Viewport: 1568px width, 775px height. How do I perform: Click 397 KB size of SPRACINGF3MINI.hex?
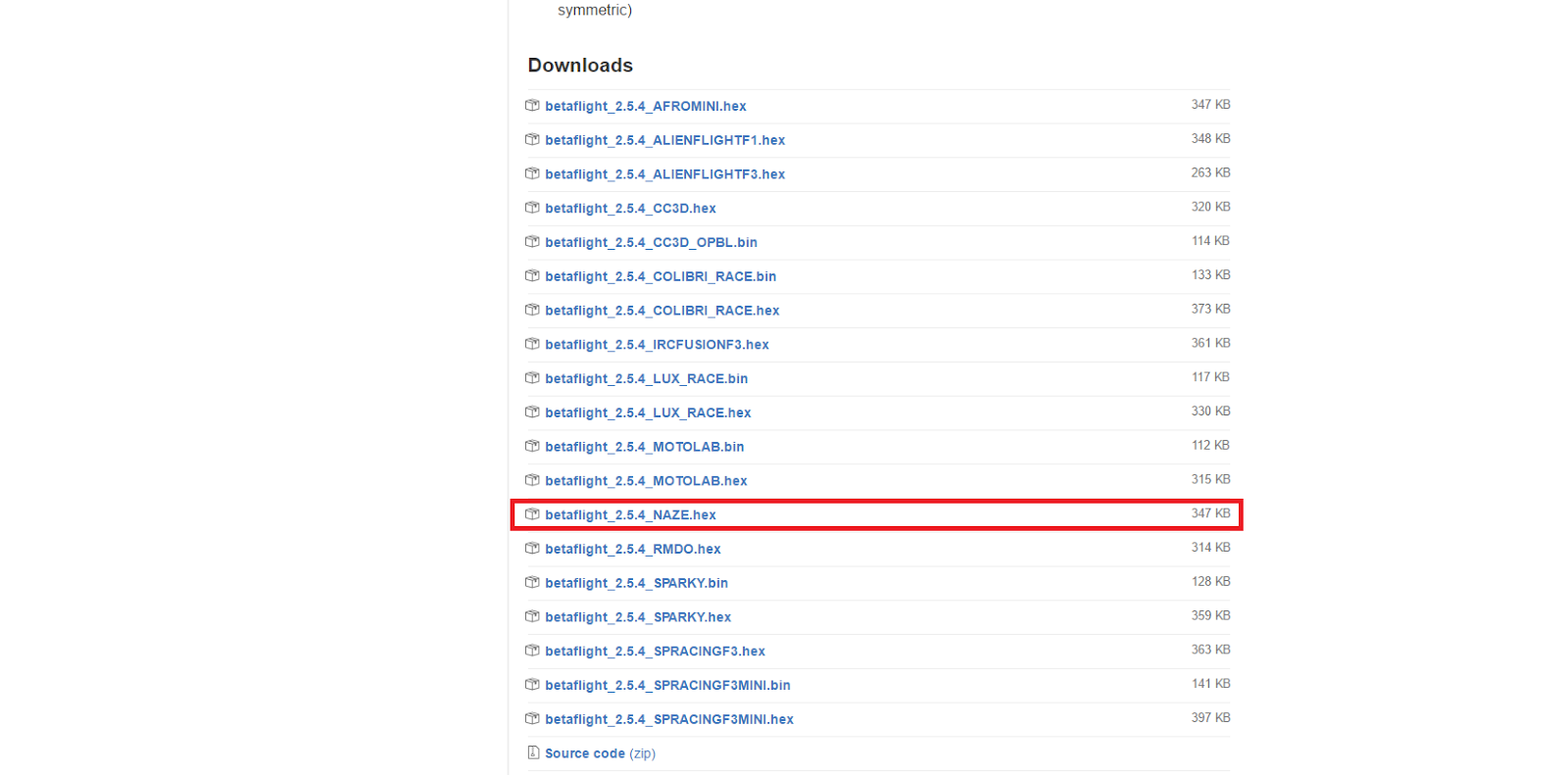[1210, 718]
